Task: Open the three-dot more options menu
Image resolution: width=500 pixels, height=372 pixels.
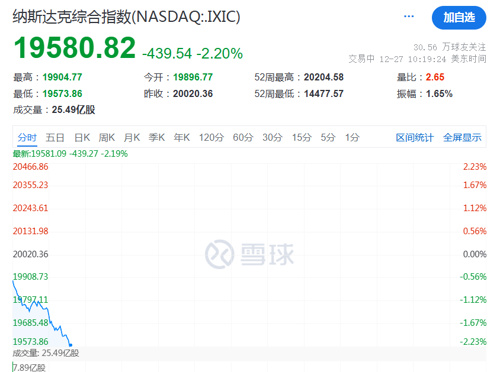Action: (408, 16)
